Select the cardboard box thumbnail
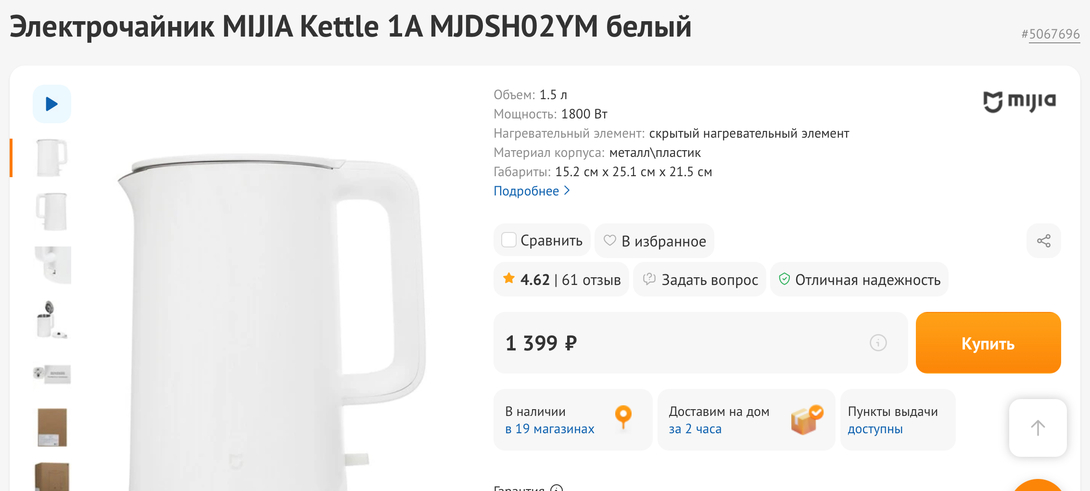This screenshot has height=491, width=1090. point(52,427)
